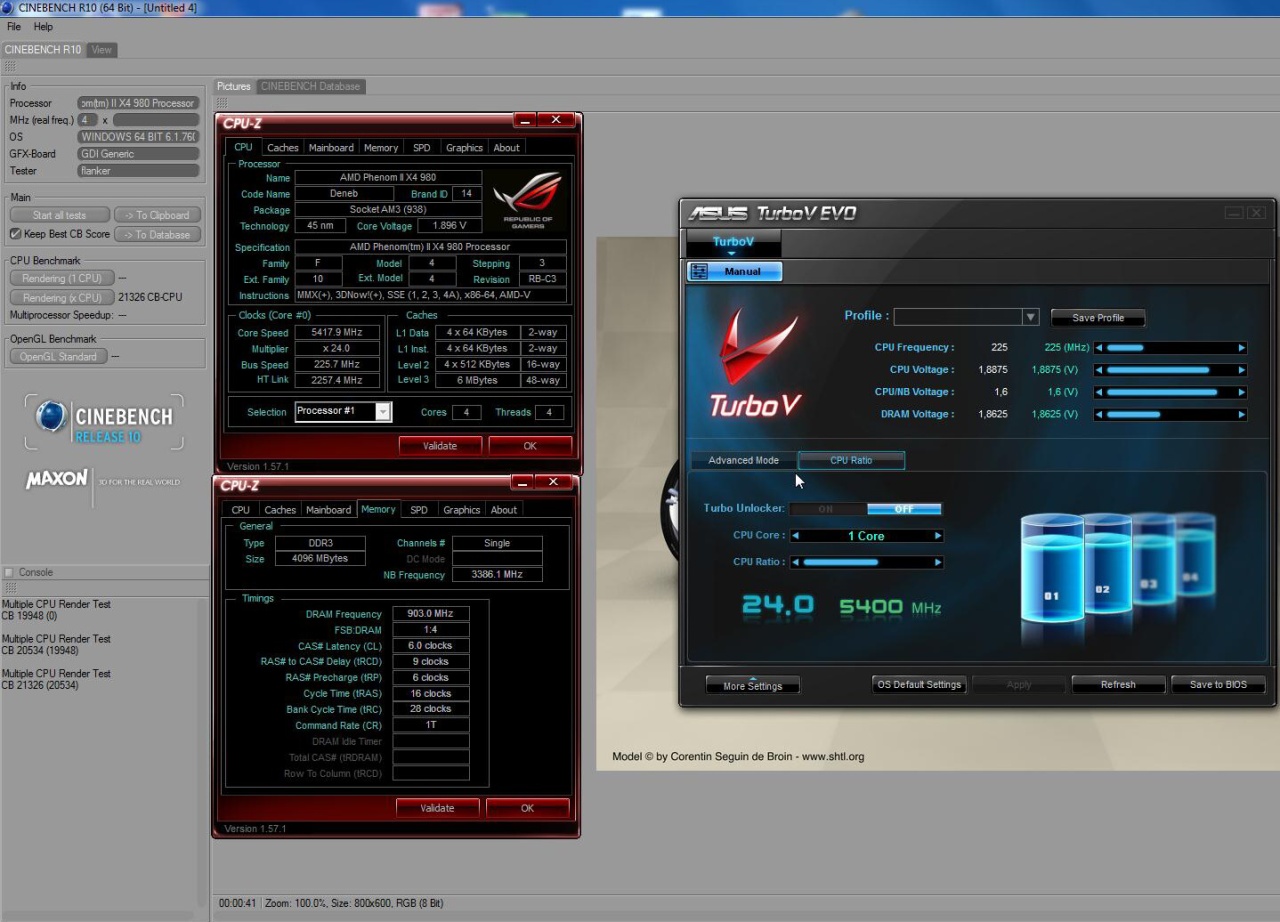1280x922 pixels.
Task: Open the CINEBENCH Database tab
Action: coord(310,86)
